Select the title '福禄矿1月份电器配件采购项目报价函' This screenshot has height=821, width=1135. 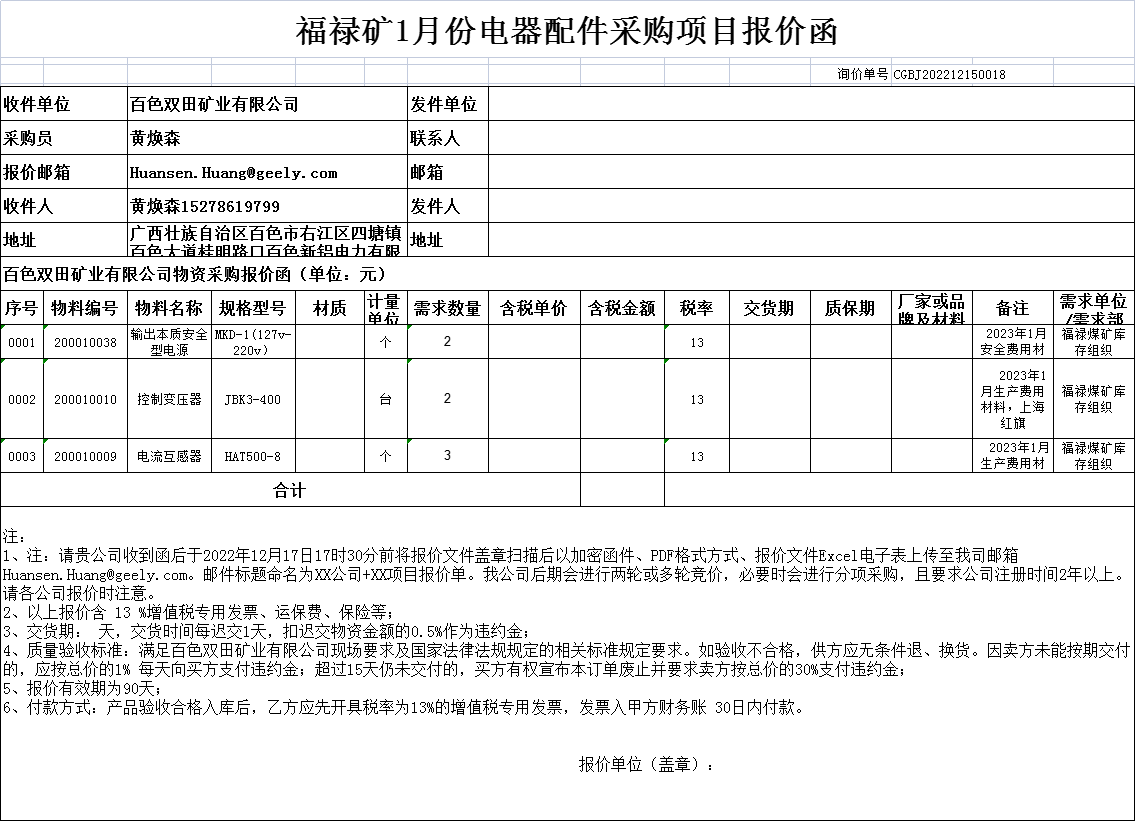567,31
